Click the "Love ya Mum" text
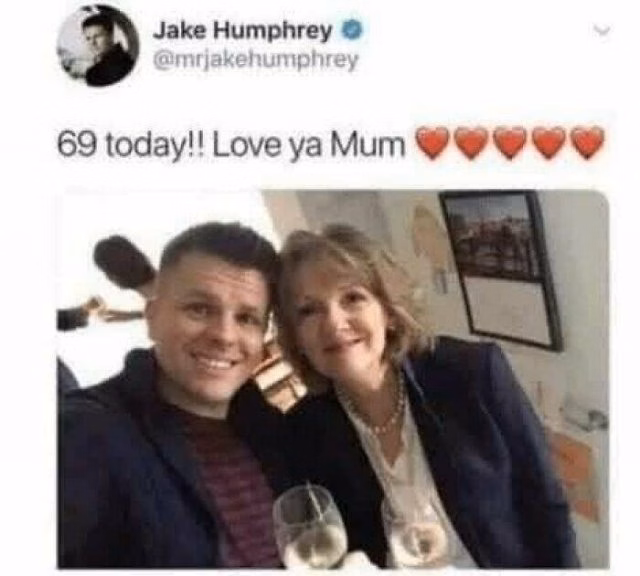The width and height of the screenshot is (640, 576). [x=309, y=145]
